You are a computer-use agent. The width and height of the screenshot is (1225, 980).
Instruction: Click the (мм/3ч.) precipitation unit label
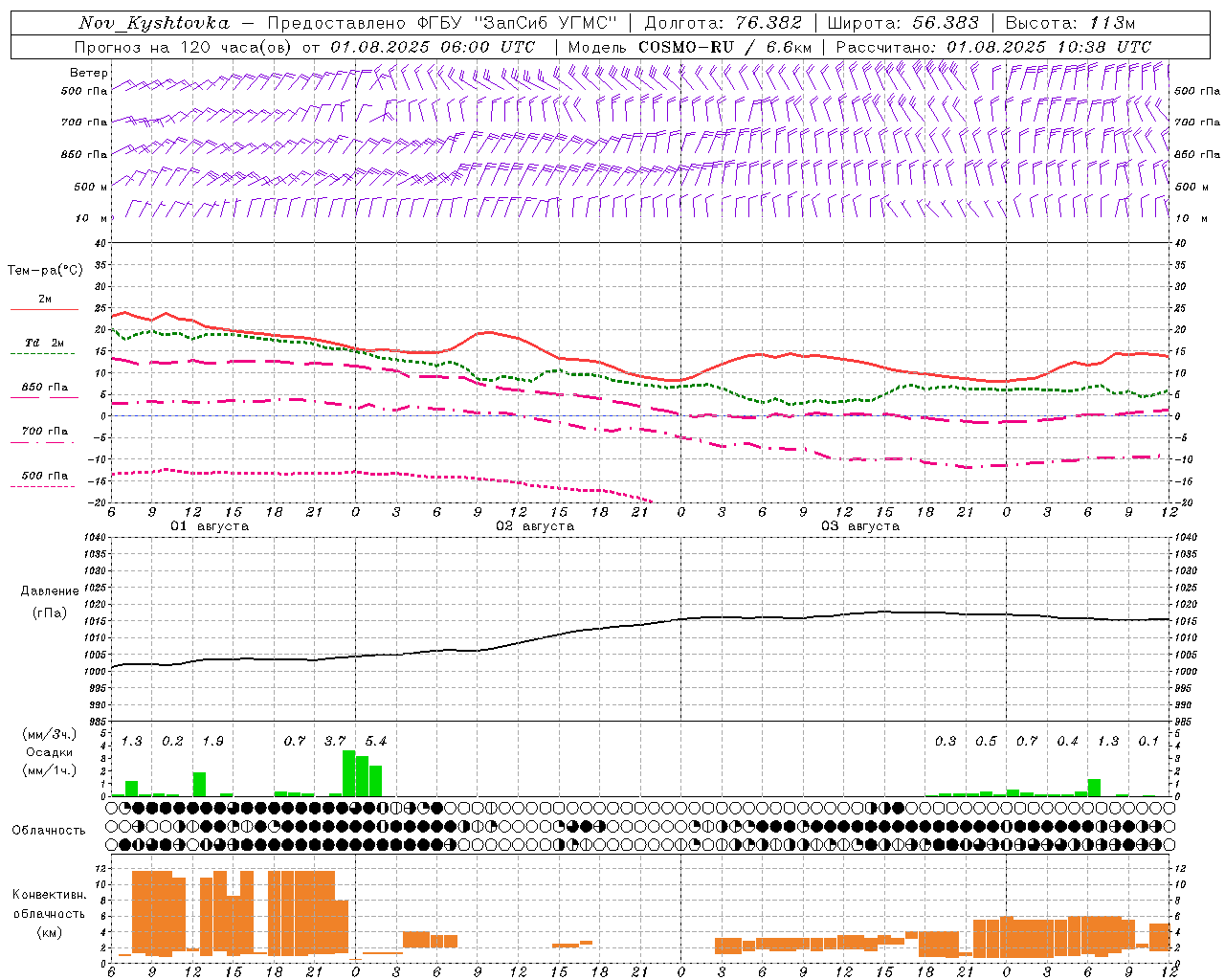click(x=49, y=734)
